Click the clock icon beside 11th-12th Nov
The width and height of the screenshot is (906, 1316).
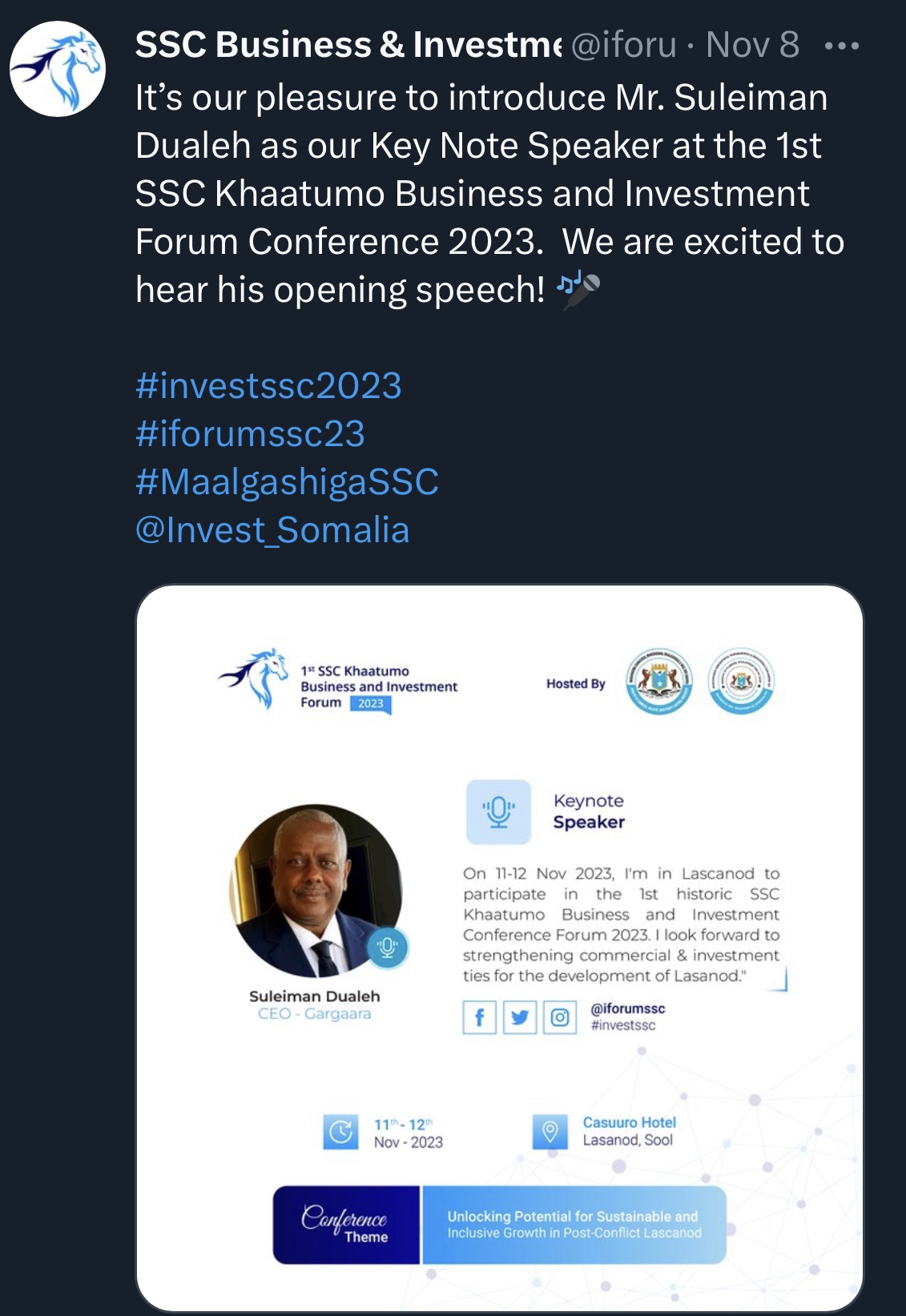click(x=341, y=1132)
